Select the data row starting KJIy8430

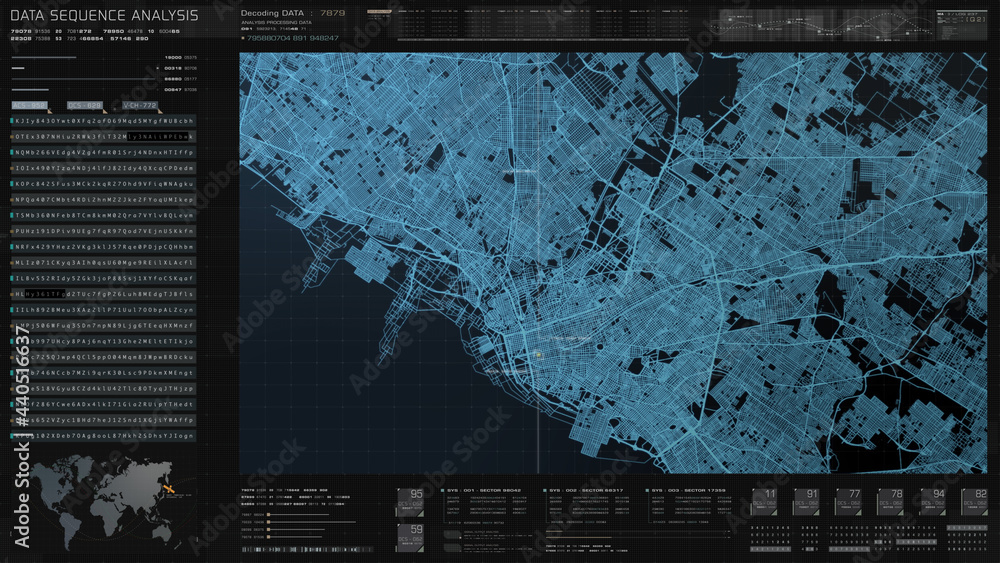(103, 121)
